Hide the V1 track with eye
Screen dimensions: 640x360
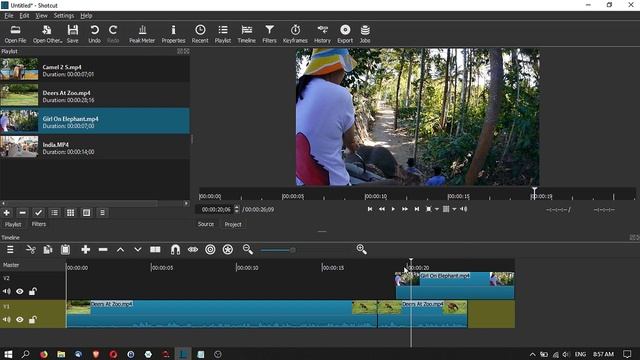[20, 320]
